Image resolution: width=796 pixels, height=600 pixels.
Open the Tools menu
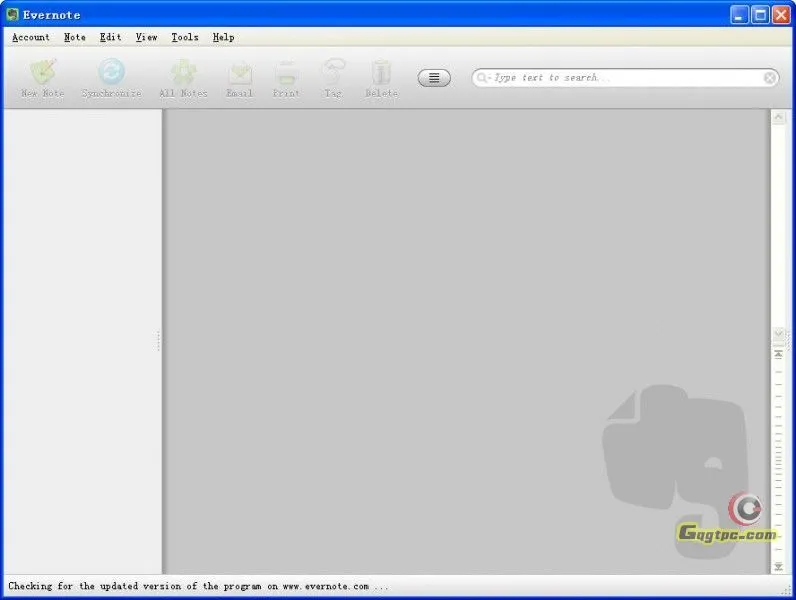click(185, 37)
